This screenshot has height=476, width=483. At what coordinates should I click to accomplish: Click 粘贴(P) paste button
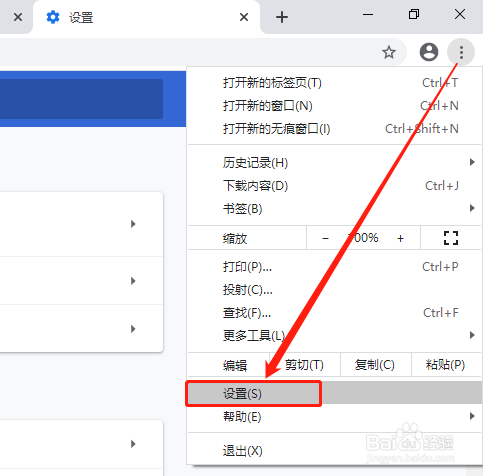pyautogui.click(x=446, y=365)
